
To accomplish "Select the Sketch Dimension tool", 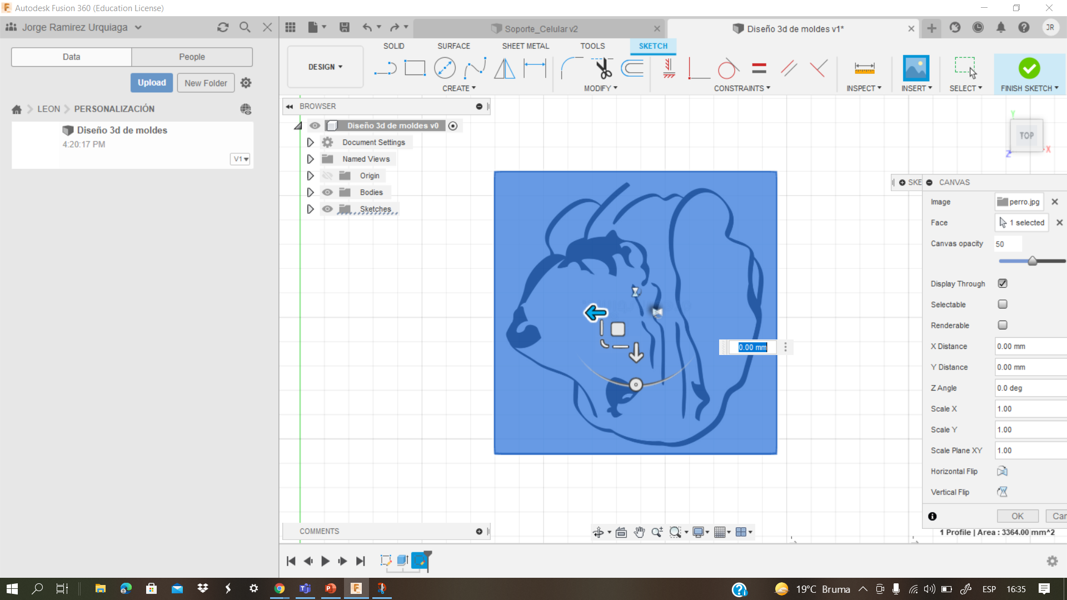I will 535,68.
